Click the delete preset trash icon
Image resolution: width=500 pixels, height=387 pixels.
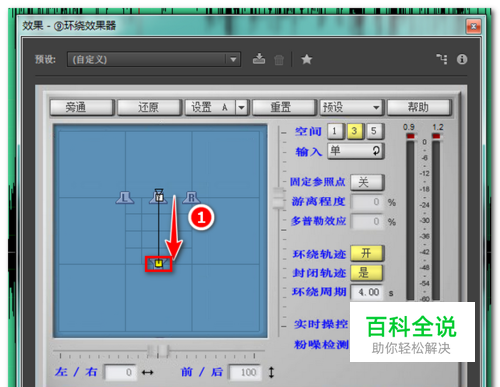coord(279,60)
